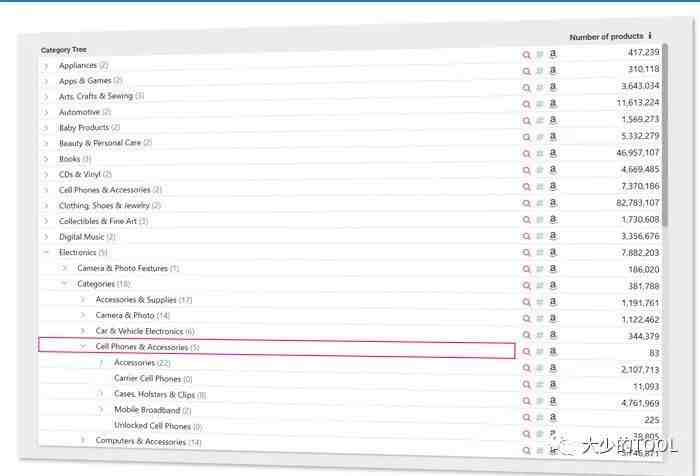The height and width of the screenshot is (476, 700).
Task: Expand the Appliances category
Action: click(46, 67)
